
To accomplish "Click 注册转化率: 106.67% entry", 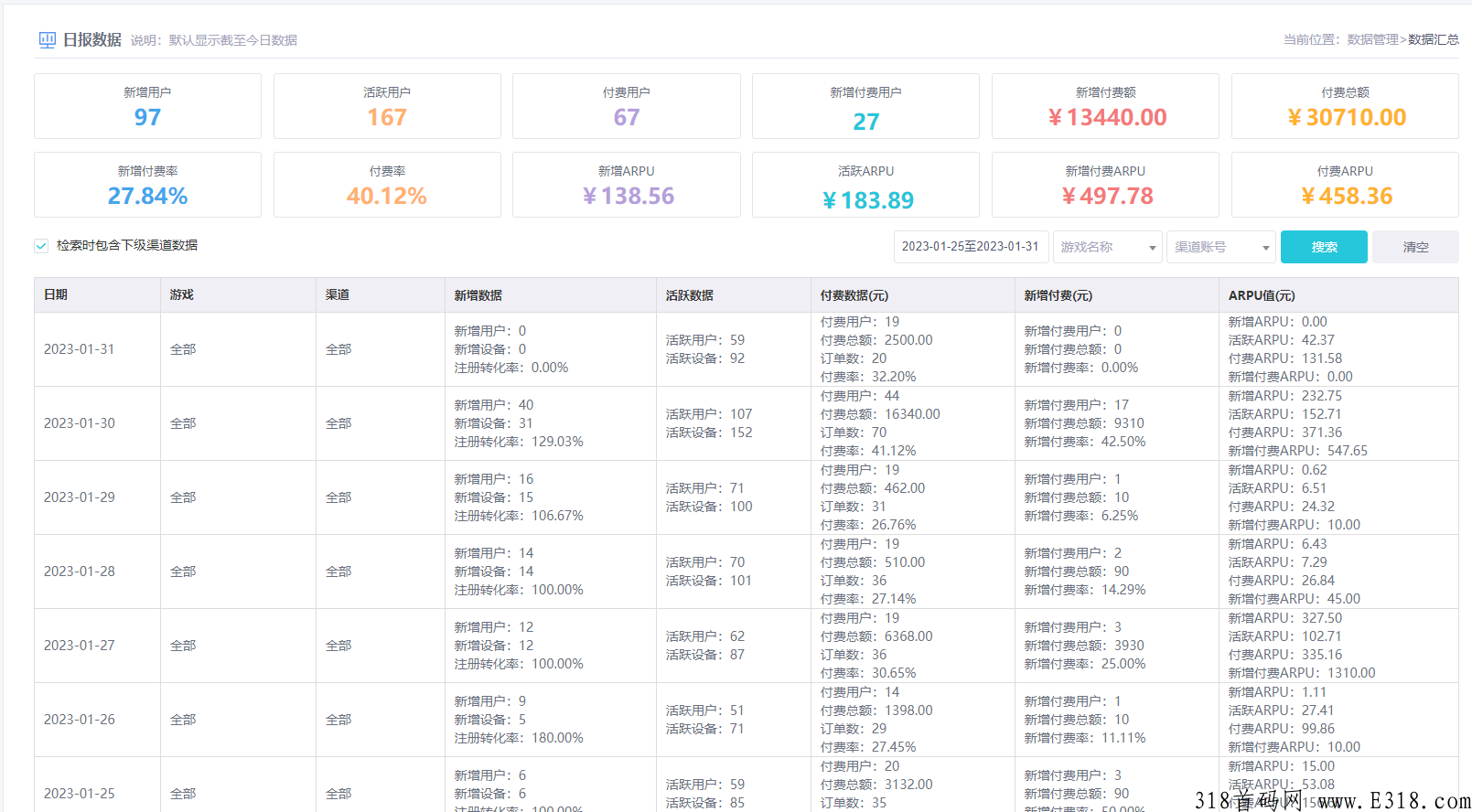I will click(x=519, y=516).
